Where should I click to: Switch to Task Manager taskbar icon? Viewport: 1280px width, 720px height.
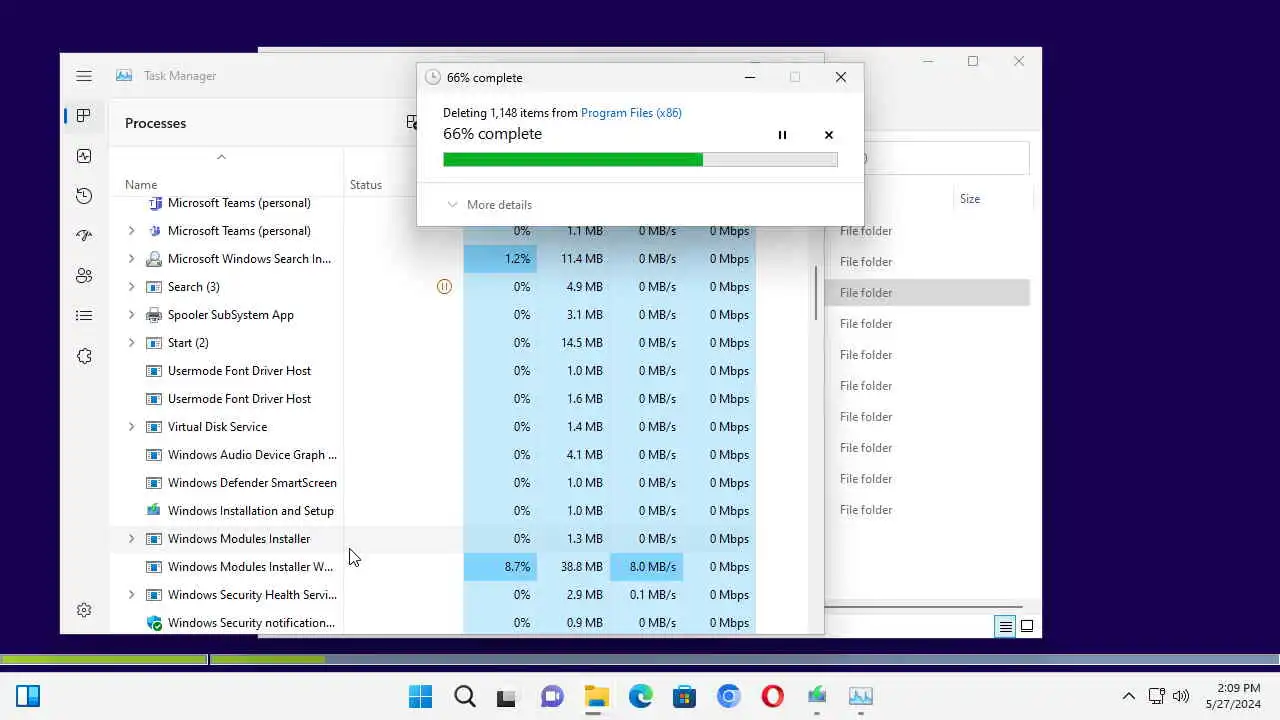tap(860, 696)
